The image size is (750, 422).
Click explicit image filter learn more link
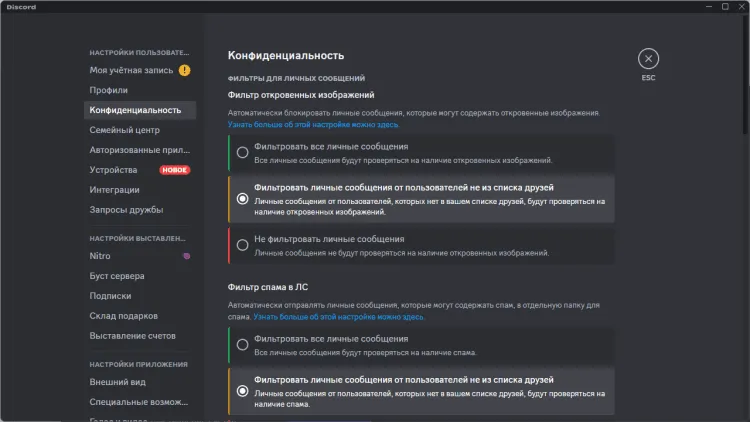313,124
